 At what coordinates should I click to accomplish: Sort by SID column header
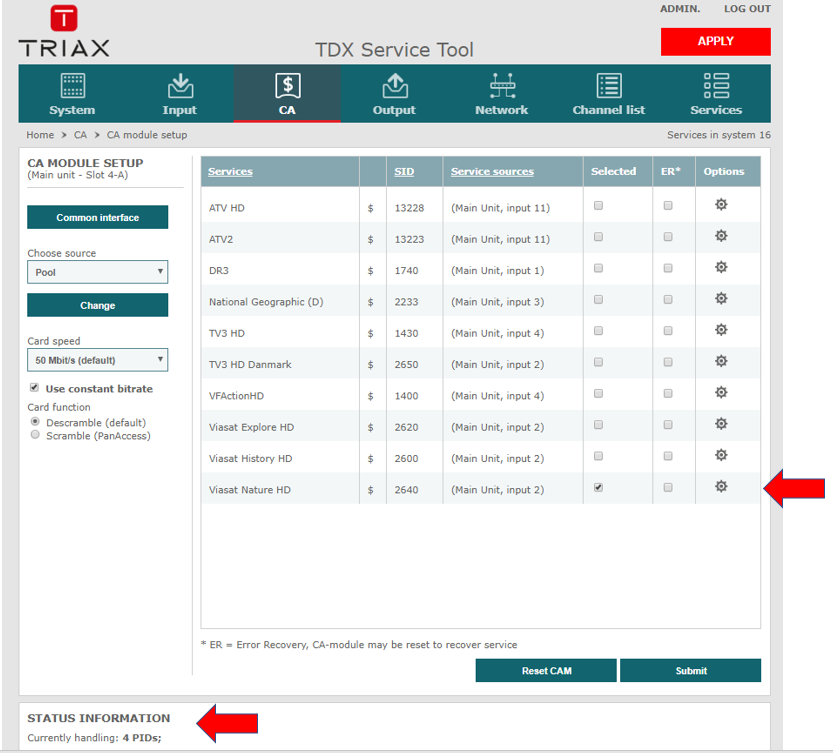click(x=404, y=172)
